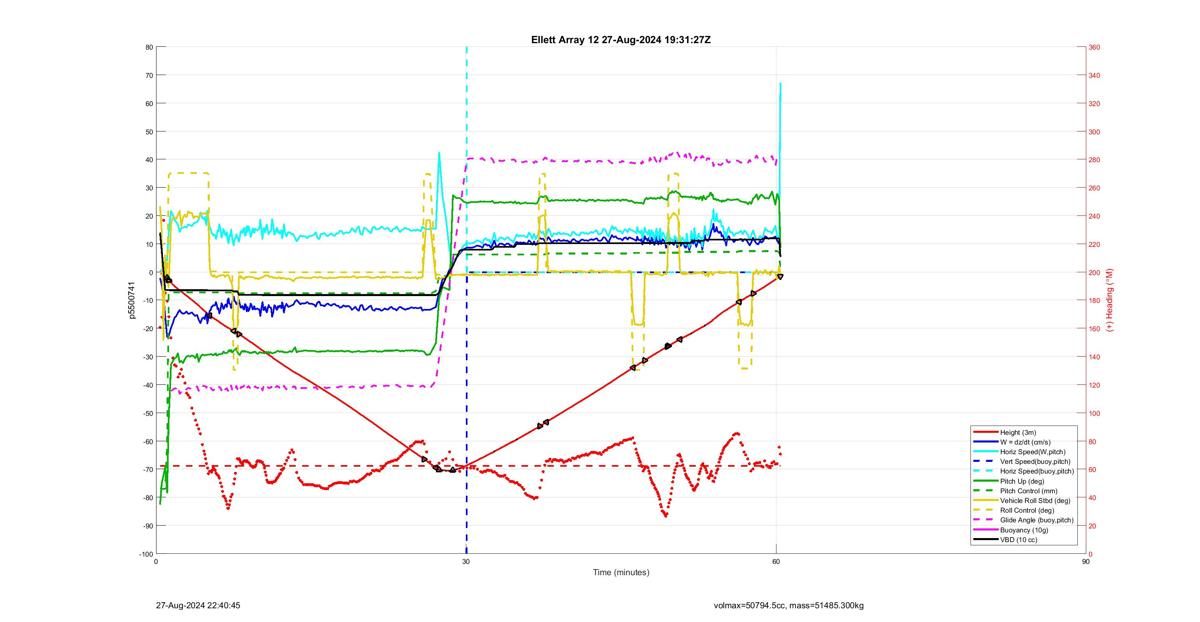Click the right axis tick label "200"
Screen dimensions: 1200x622
[1094, 272]
